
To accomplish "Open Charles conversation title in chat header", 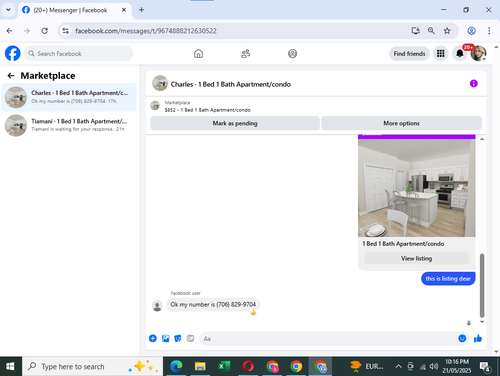I will coord(231,84).
